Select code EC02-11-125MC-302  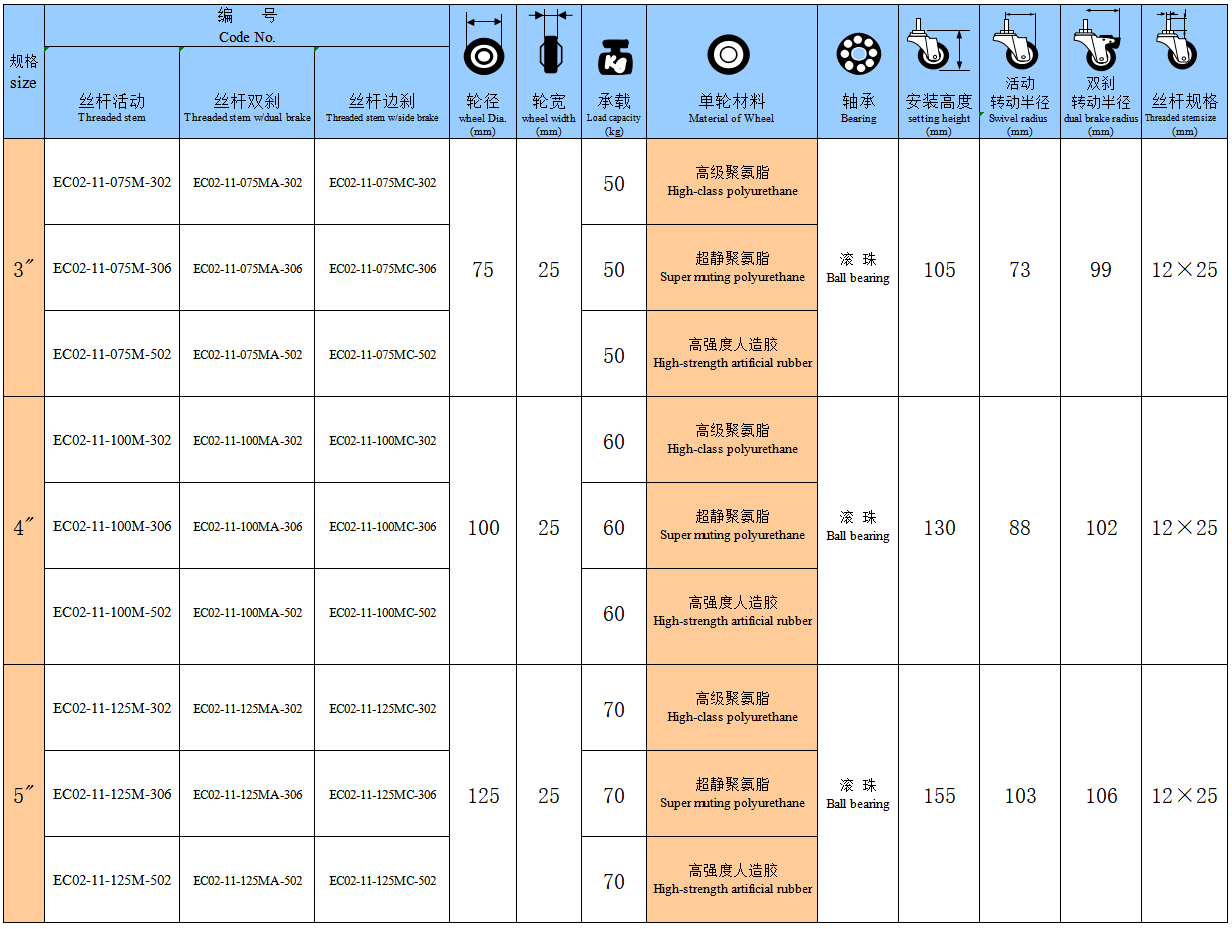pyautogui.click(x=383, y=709)
